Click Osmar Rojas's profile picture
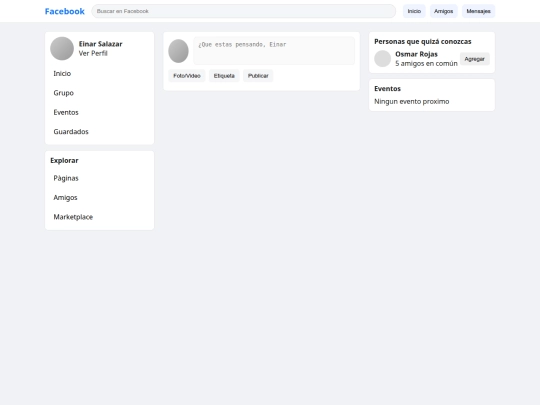 383,59
